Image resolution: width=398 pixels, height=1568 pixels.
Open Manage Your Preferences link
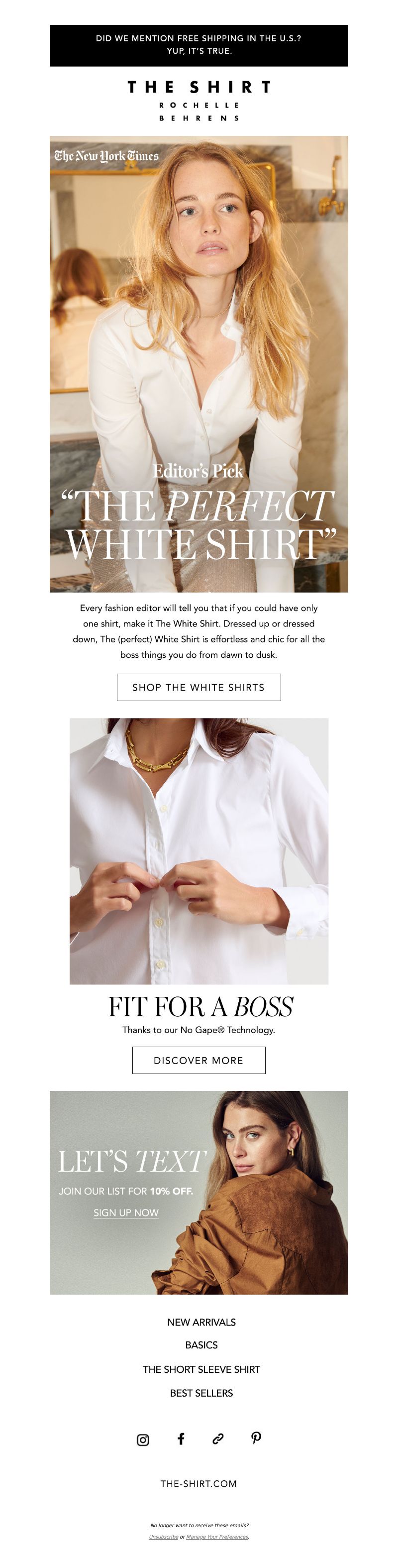tap(217, 1537)
